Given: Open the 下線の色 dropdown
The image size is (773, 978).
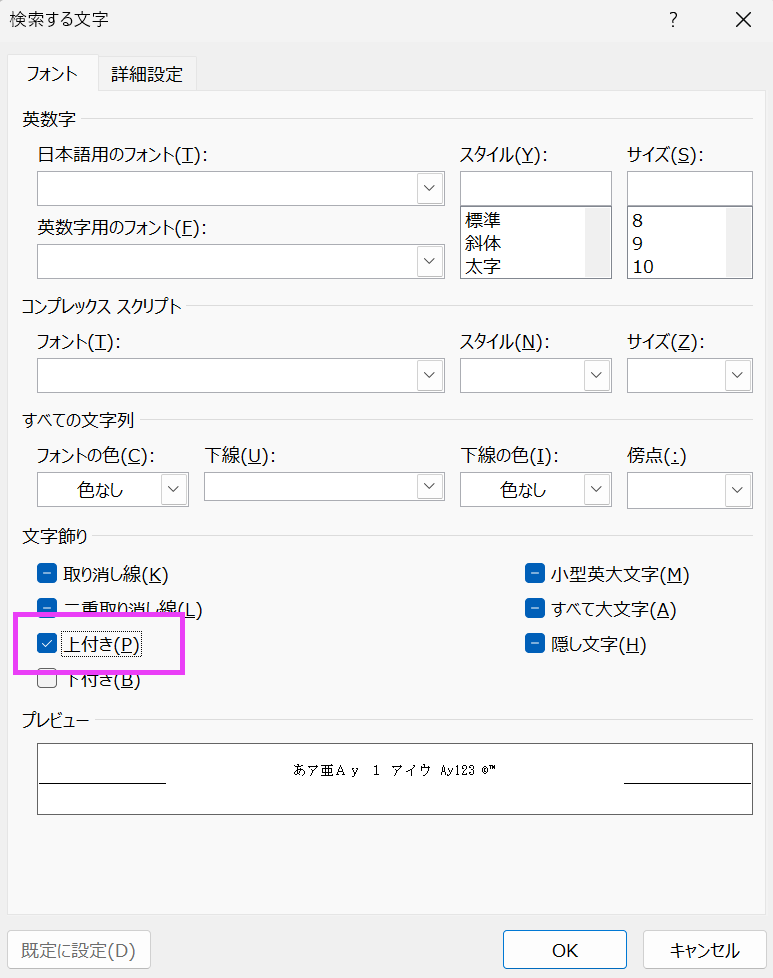Looking at the screenshot, I should 597,489.
